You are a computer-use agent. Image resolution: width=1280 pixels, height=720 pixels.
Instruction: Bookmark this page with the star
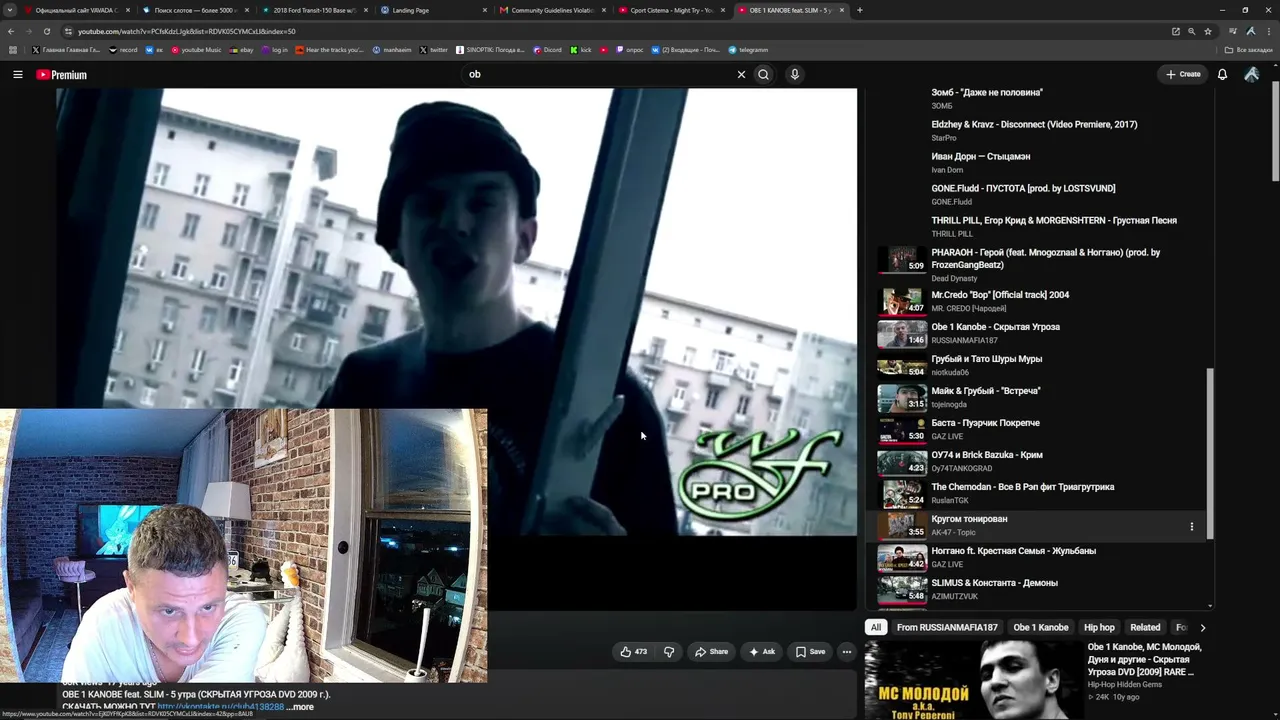(1208, 31)
